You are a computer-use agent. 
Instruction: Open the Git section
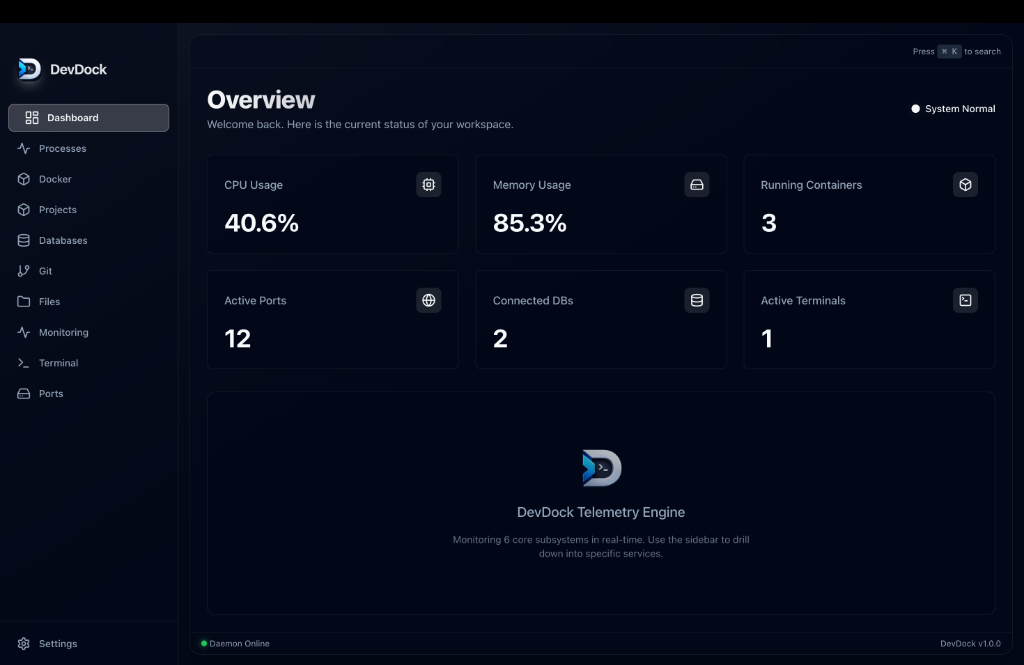tap(45, 271)
